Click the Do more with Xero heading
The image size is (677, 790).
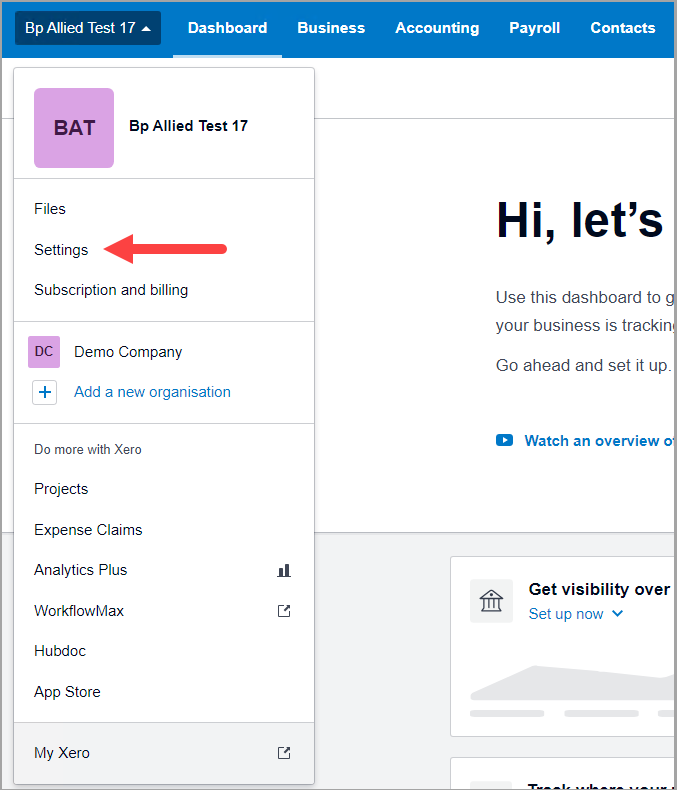coord(88,449)
